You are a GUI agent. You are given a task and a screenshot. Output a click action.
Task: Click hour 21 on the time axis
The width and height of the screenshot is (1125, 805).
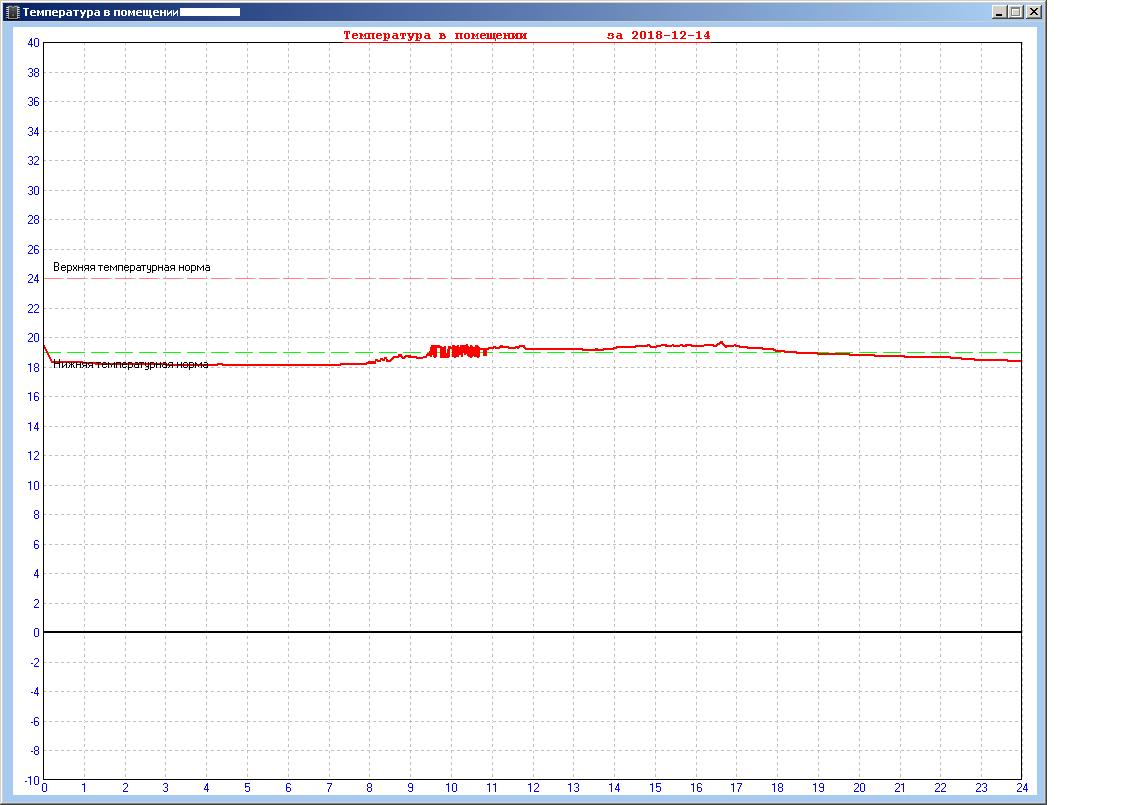coord(900,788)
